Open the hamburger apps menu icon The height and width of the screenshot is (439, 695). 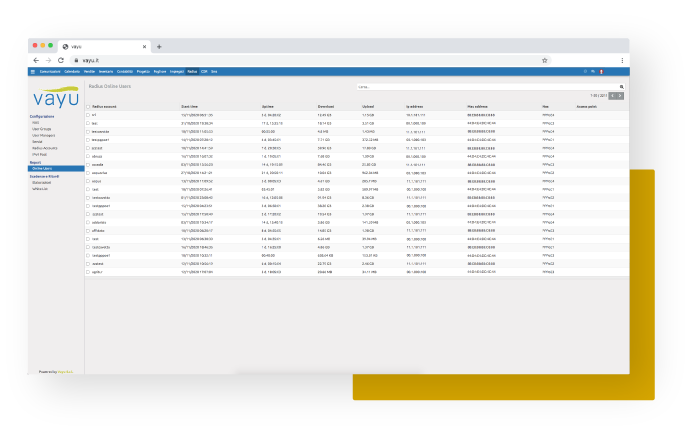[x=33, y=72]
